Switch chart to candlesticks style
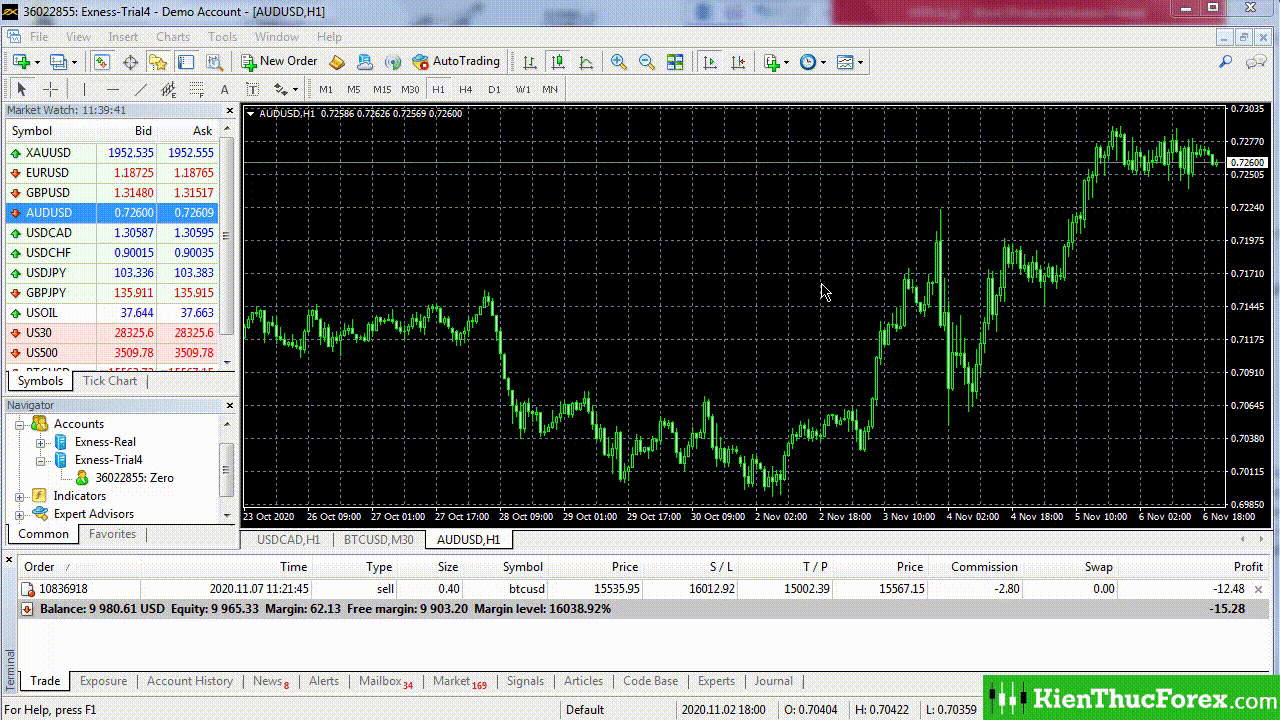 pyautogui.click(x=558, y=62)
